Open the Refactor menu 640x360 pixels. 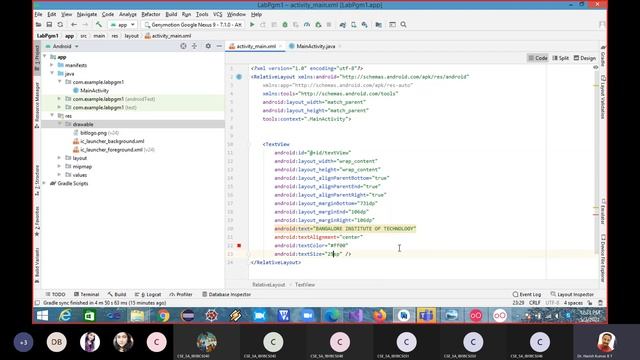click(x=151, y=14)
